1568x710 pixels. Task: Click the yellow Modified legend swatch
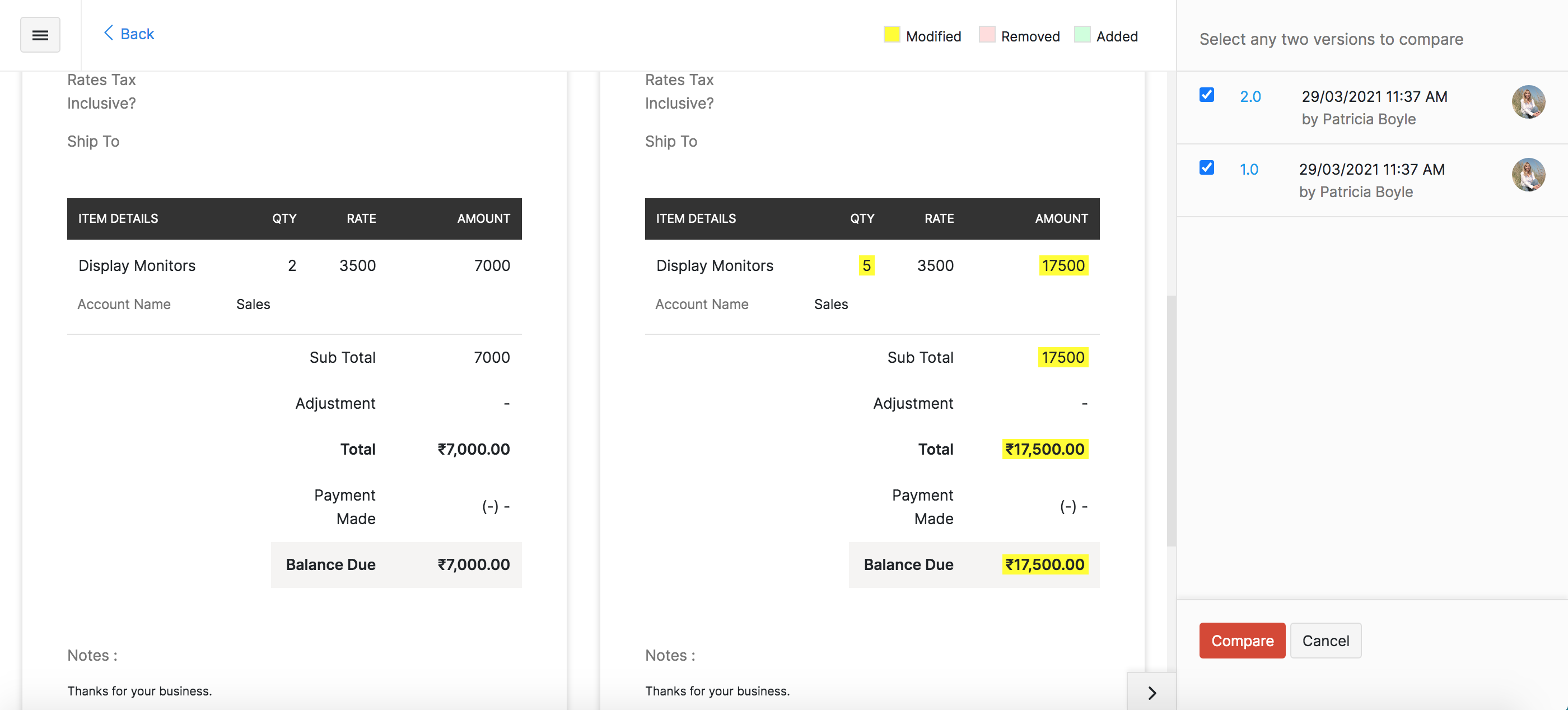pos(891,35)
